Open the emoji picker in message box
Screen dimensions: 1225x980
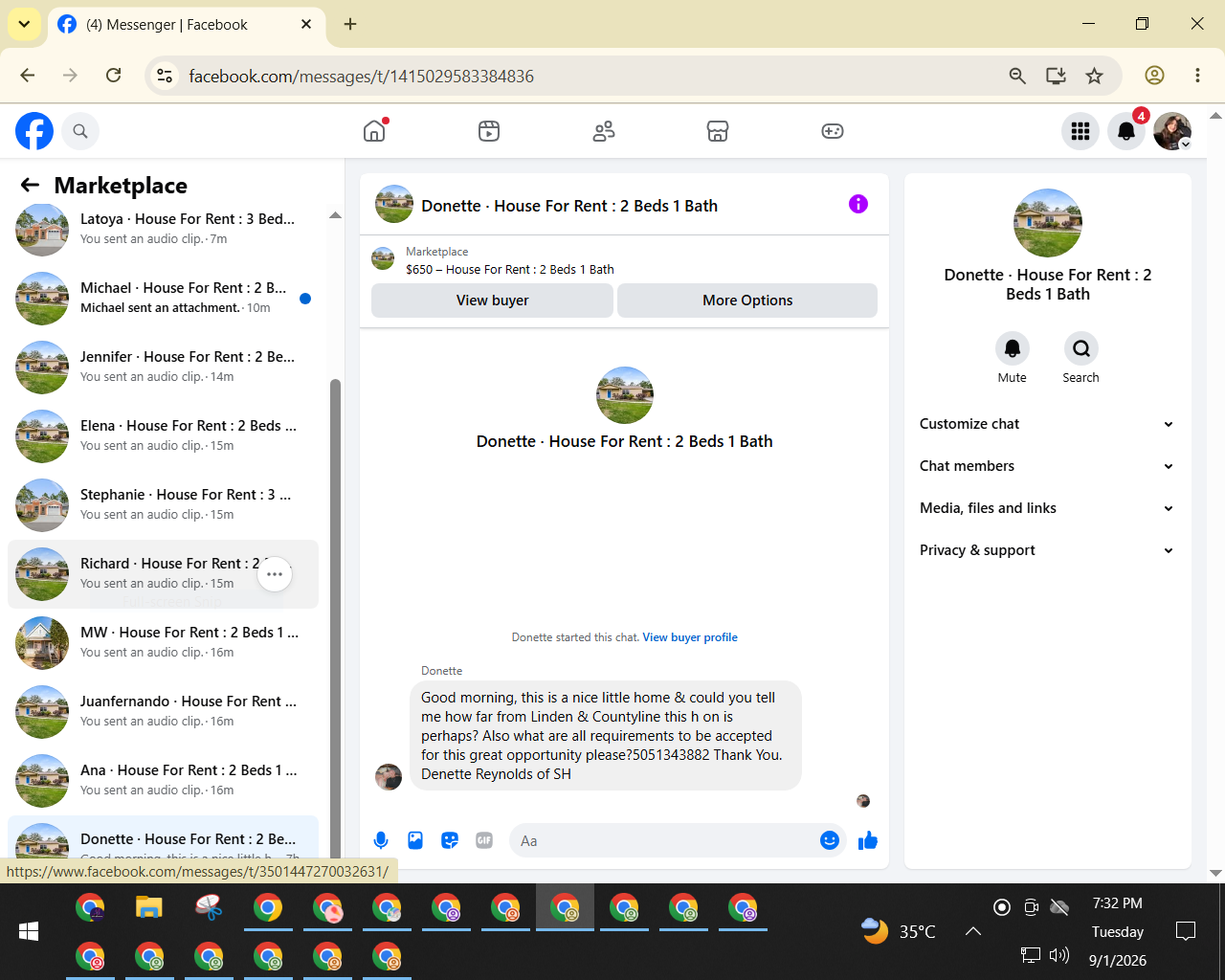point(830,840)
